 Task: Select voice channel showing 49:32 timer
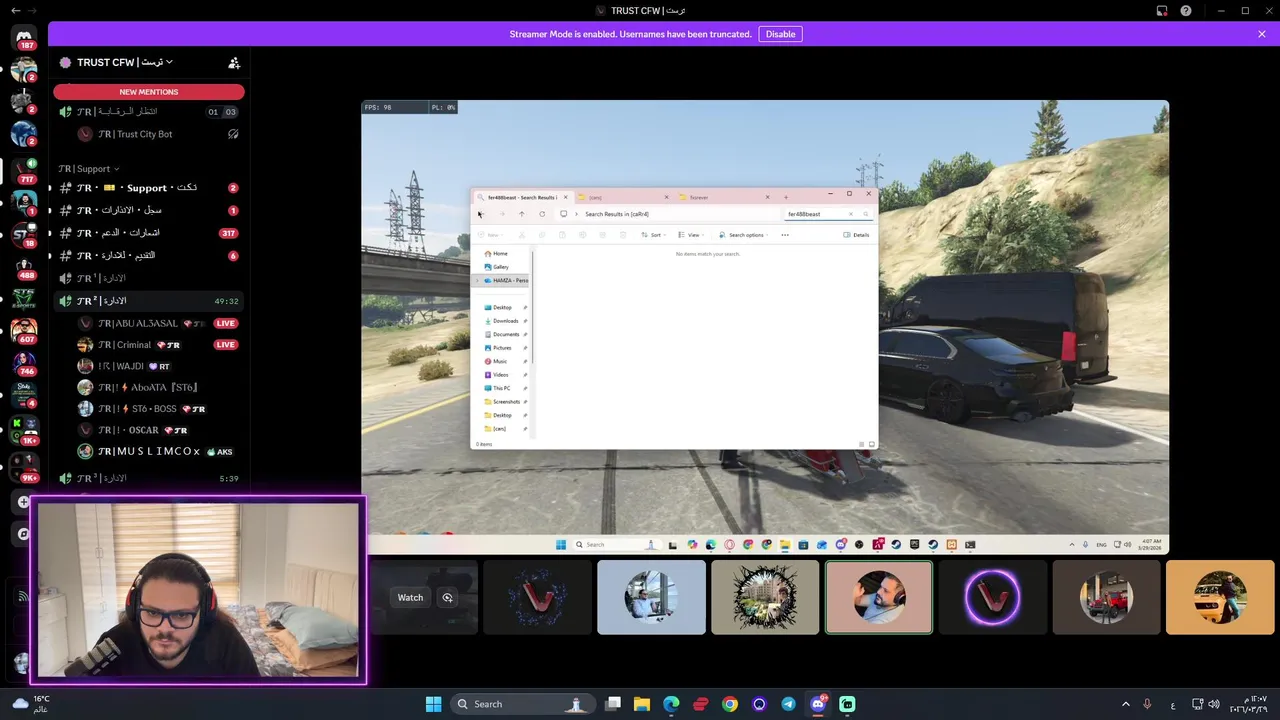tap(148, 301)
